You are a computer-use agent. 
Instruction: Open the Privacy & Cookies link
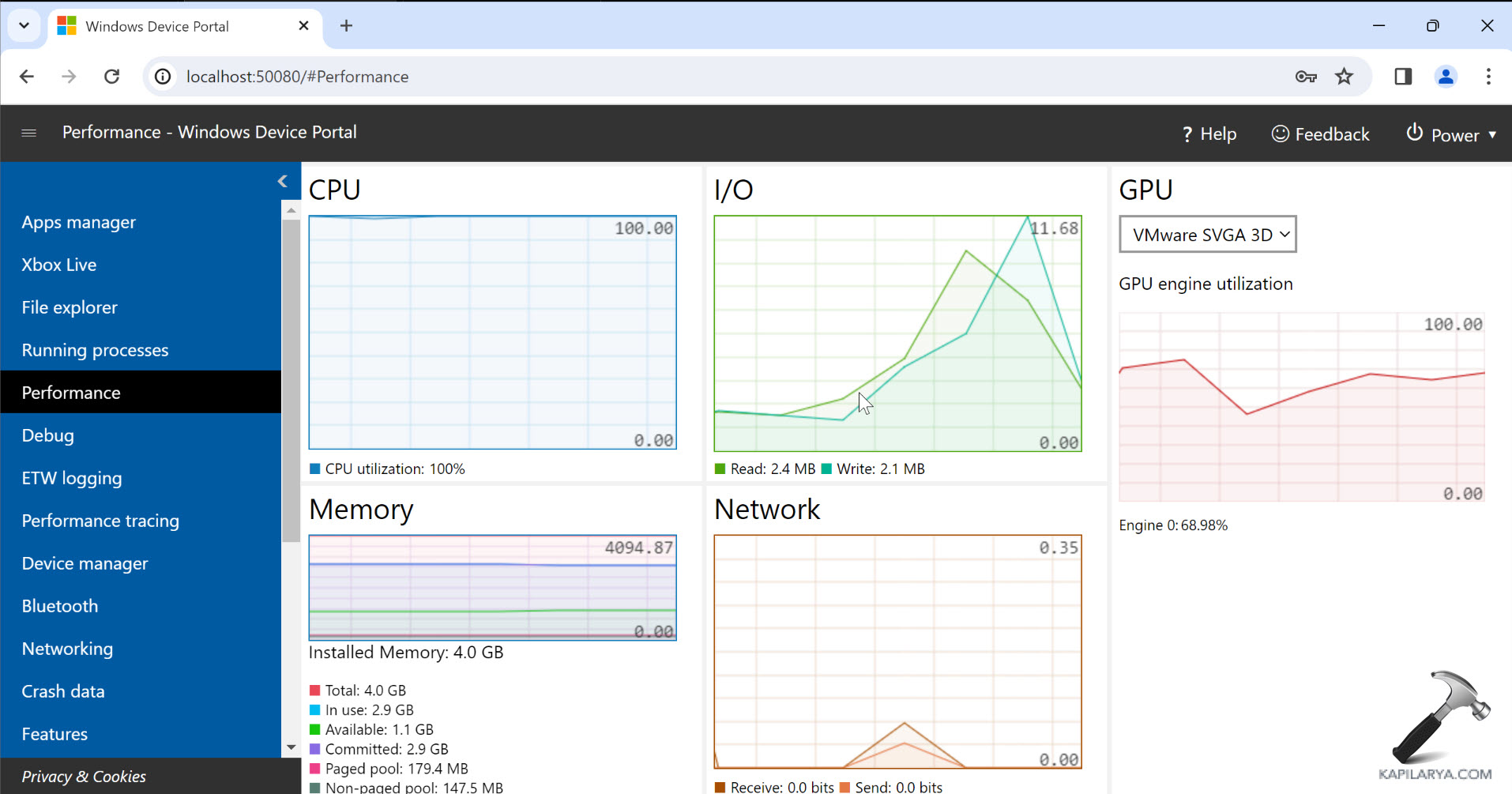(84, 777)
